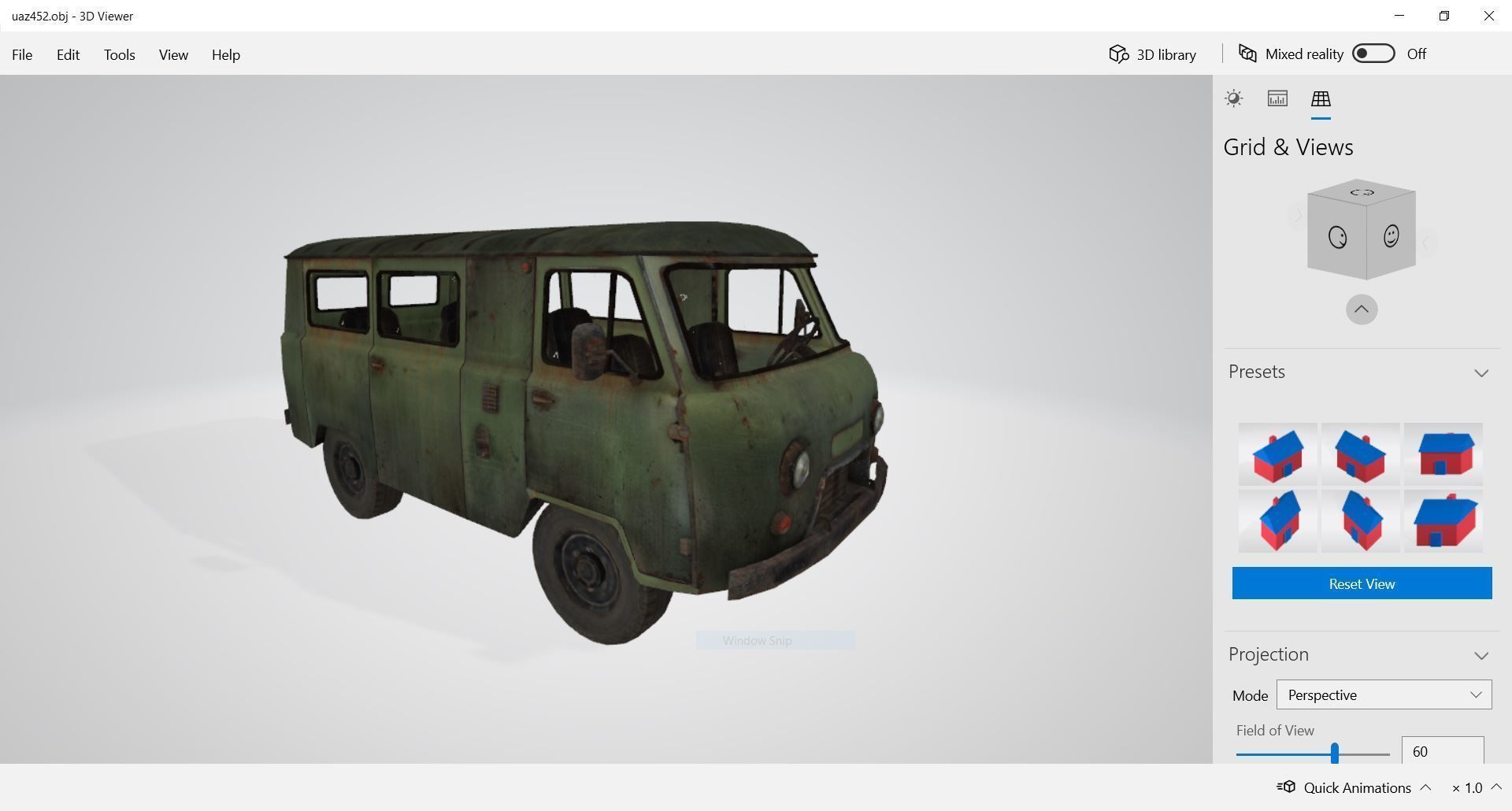Open the View menu
This screenshot has width=1512, height=811.
click(173, 54)
